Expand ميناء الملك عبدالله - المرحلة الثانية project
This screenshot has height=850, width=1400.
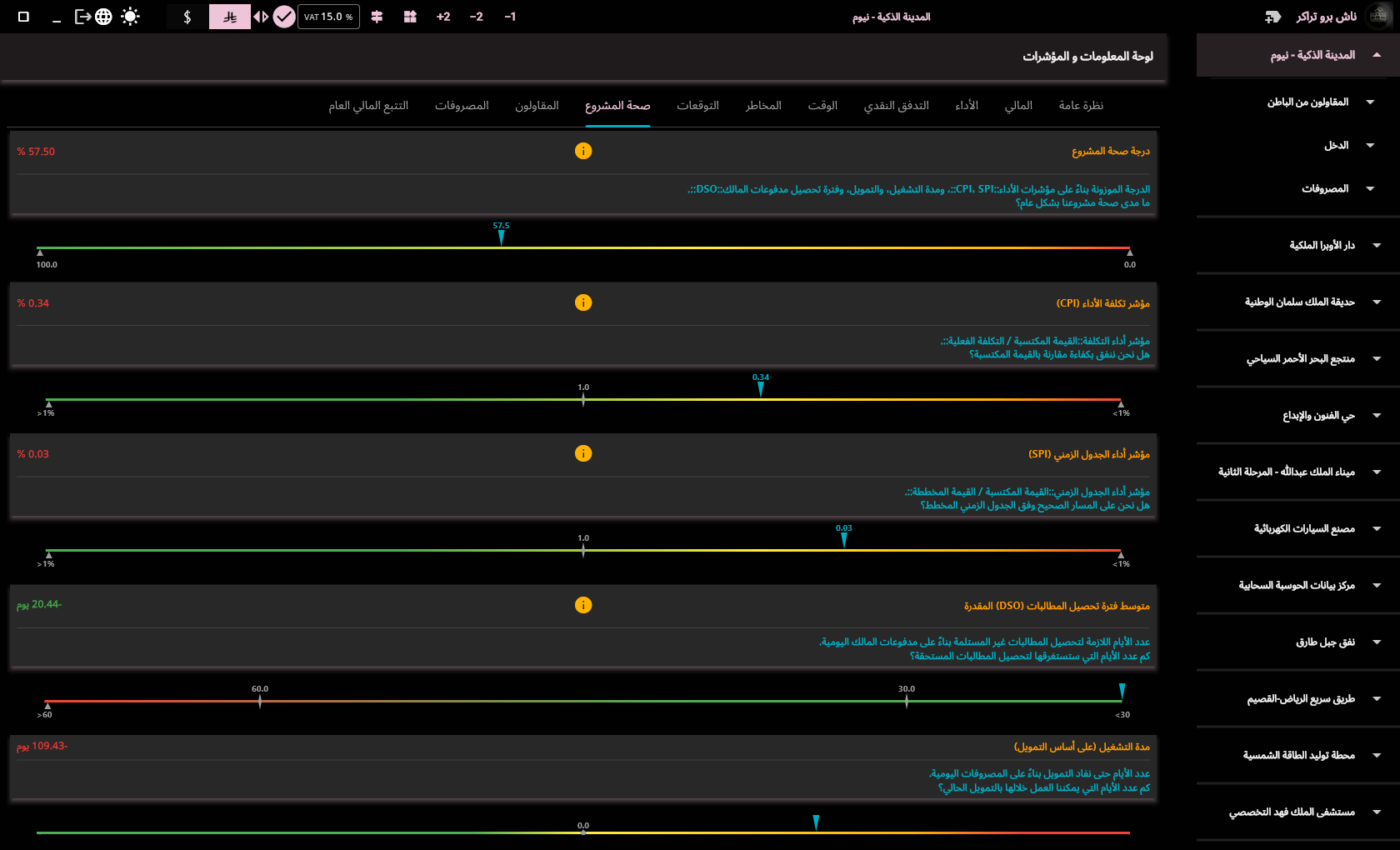pos(1298,472)
